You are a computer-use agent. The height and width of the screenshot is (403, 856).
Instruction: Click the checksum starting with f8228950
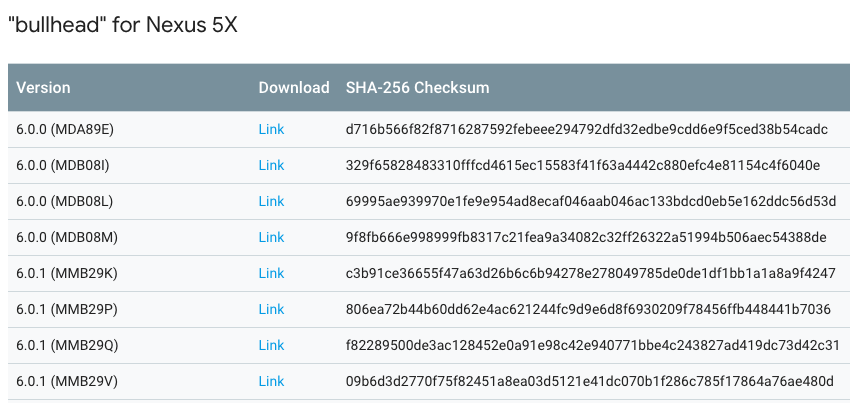[x=592, y=345]
